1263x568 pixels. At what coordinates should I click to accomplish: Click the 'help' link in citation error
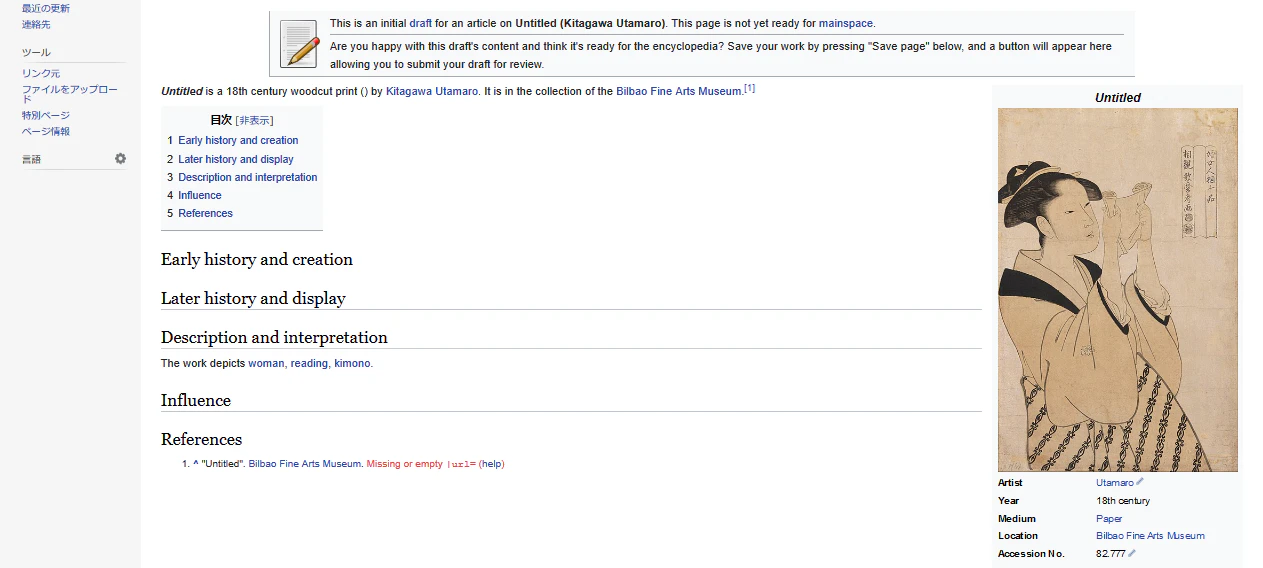pos(493,464)
